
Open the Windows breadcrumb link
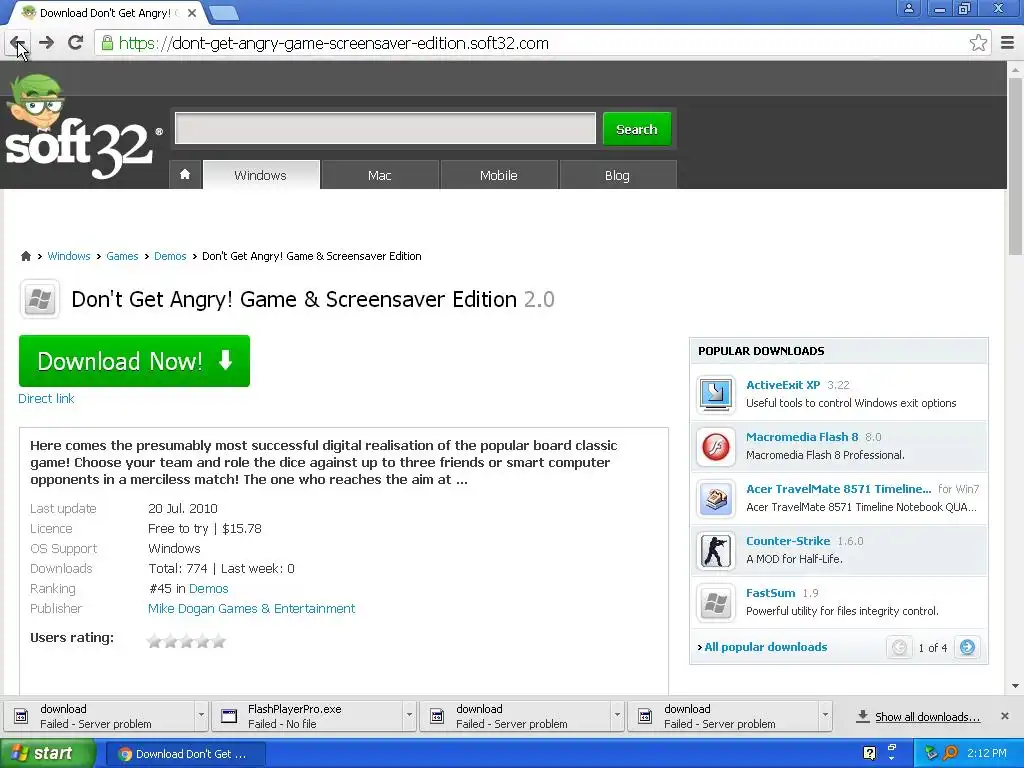[x=69, y=256]
